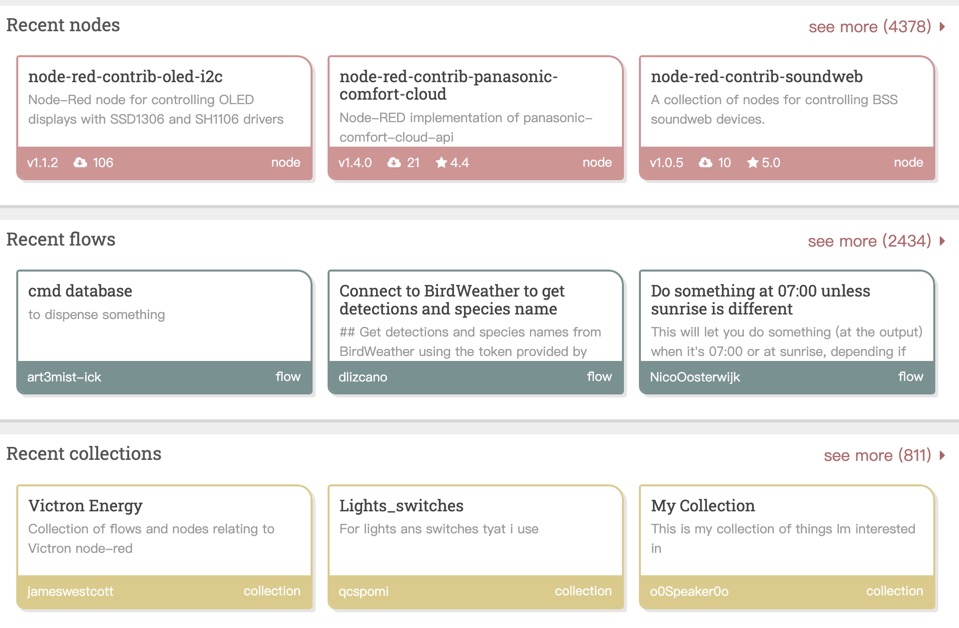The height and width of the screenshot is (628, 959).
Task: Open see more (811) collections link
Action: click(877, 455)
